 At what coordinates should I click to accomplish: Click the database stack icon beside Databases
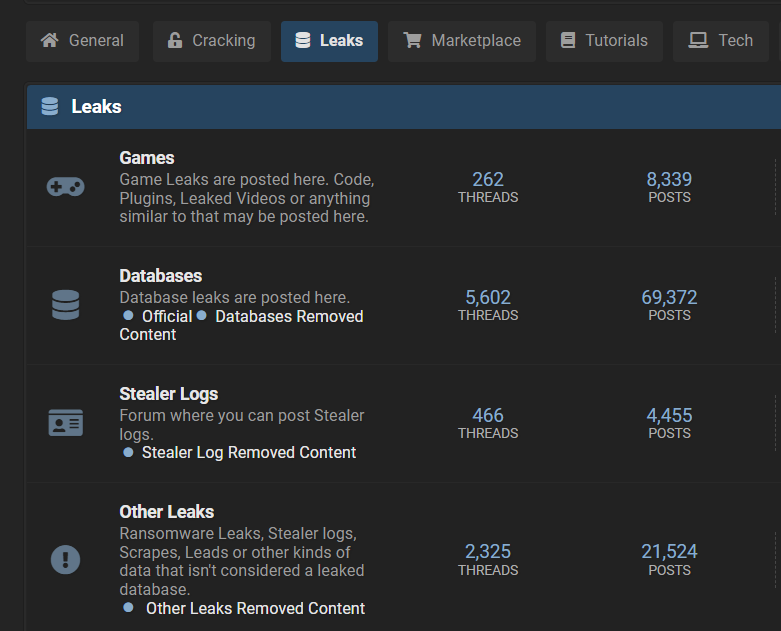click(x=65, y=305)
